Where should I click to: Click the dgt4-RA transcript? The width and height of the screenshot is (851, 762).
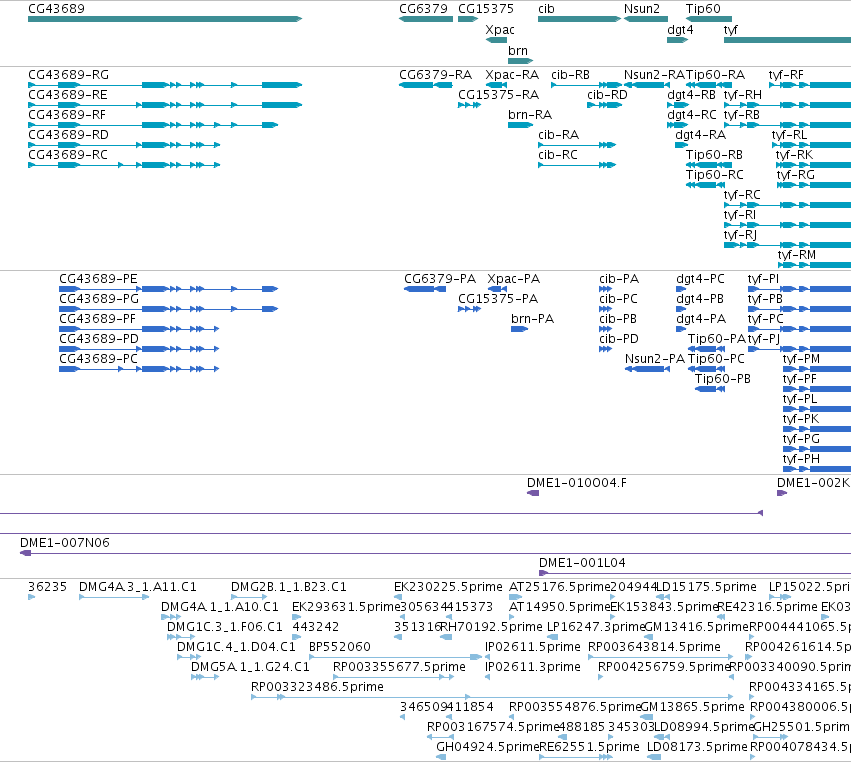[x=682, y=145]
